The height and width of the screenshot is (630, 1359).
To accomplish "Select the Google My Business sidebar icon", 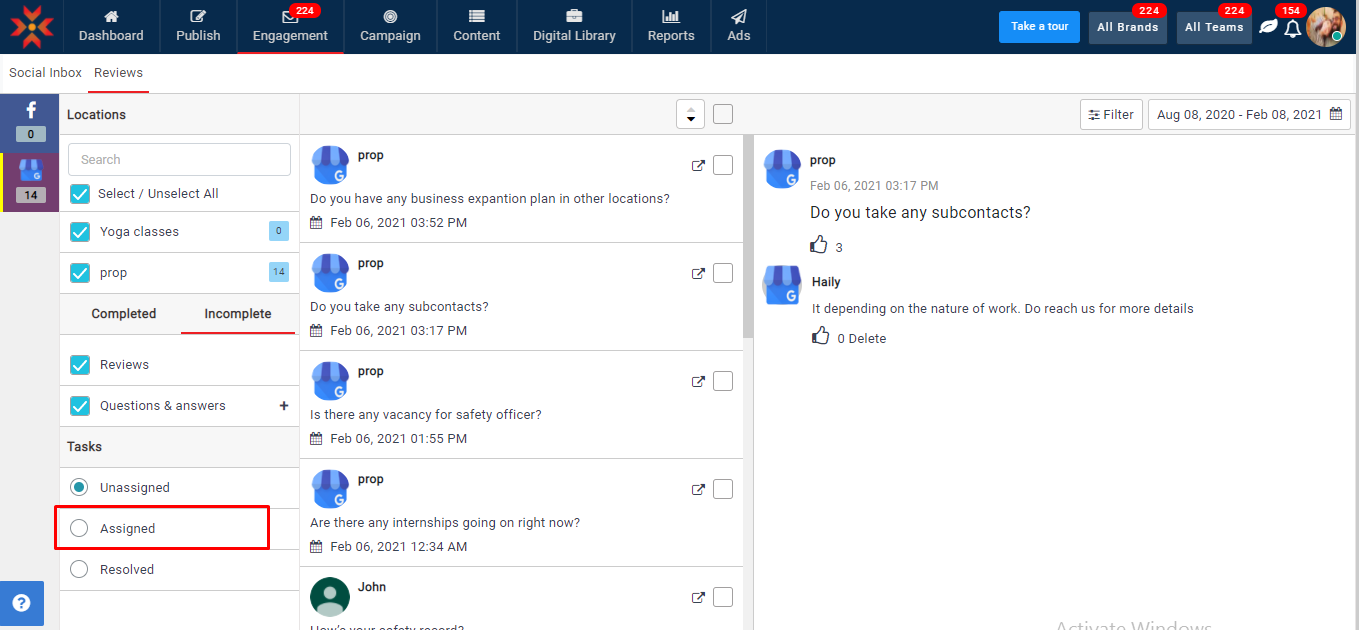I will tap(30, 171).
